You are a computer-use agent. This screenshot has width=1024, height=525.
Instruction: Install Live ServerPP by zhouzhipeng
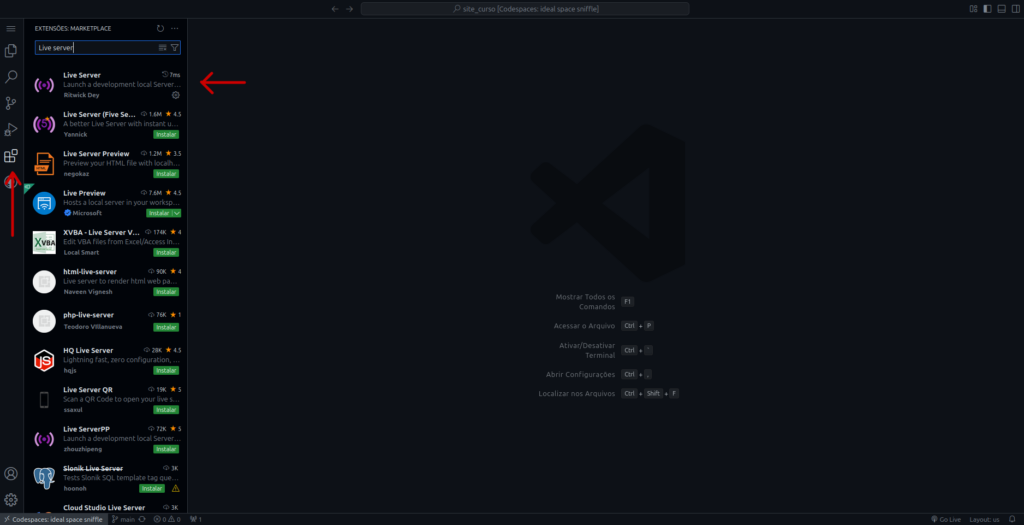166,449
